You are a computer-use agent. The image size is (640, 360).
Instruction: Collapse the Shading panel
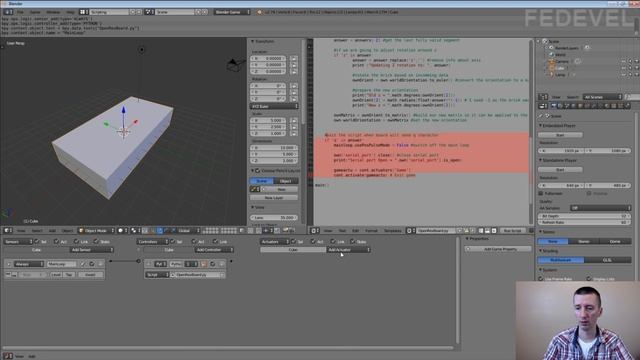[540, 251]
